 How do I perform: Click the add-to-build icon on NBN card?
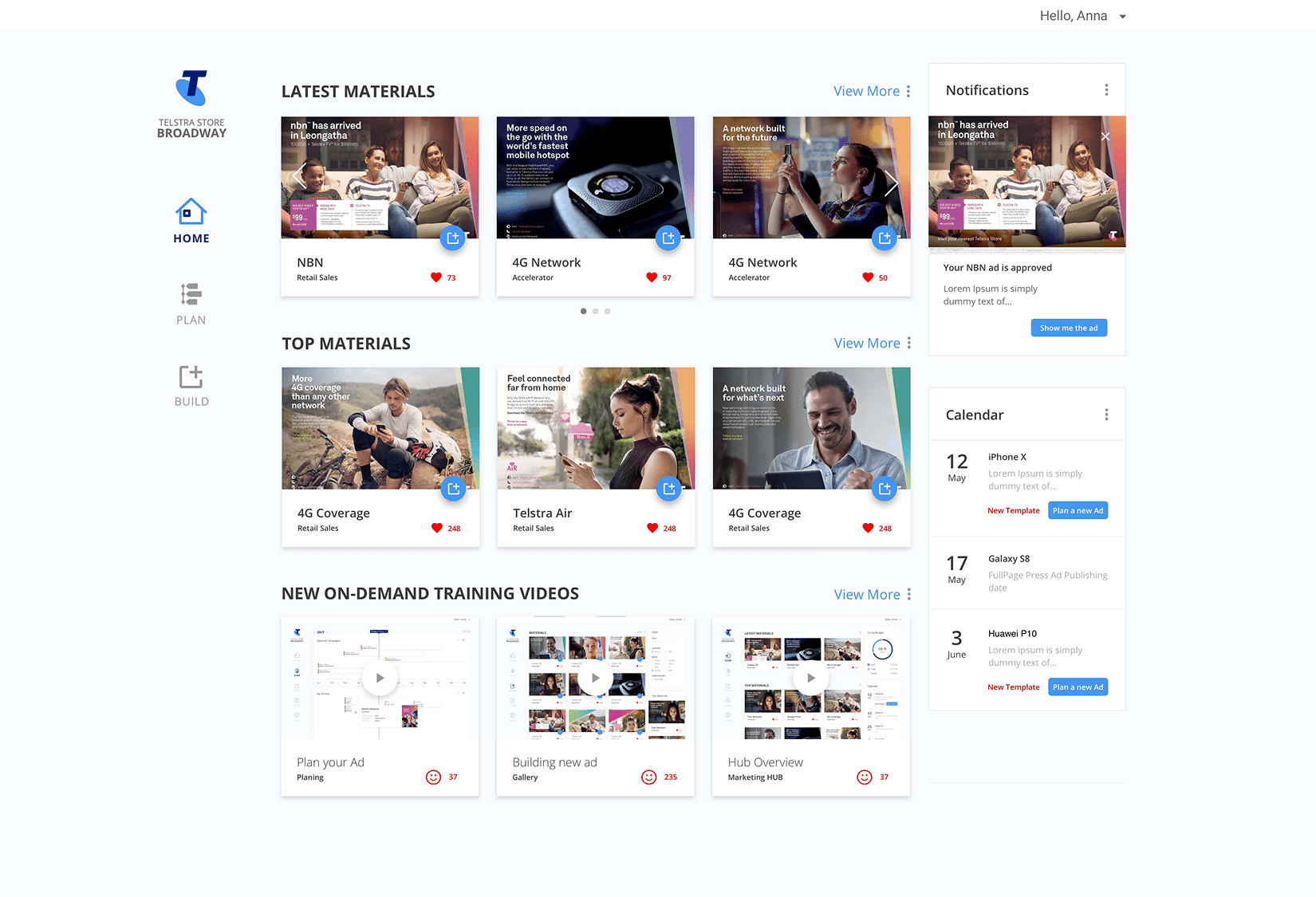click(x=453, y=238)
